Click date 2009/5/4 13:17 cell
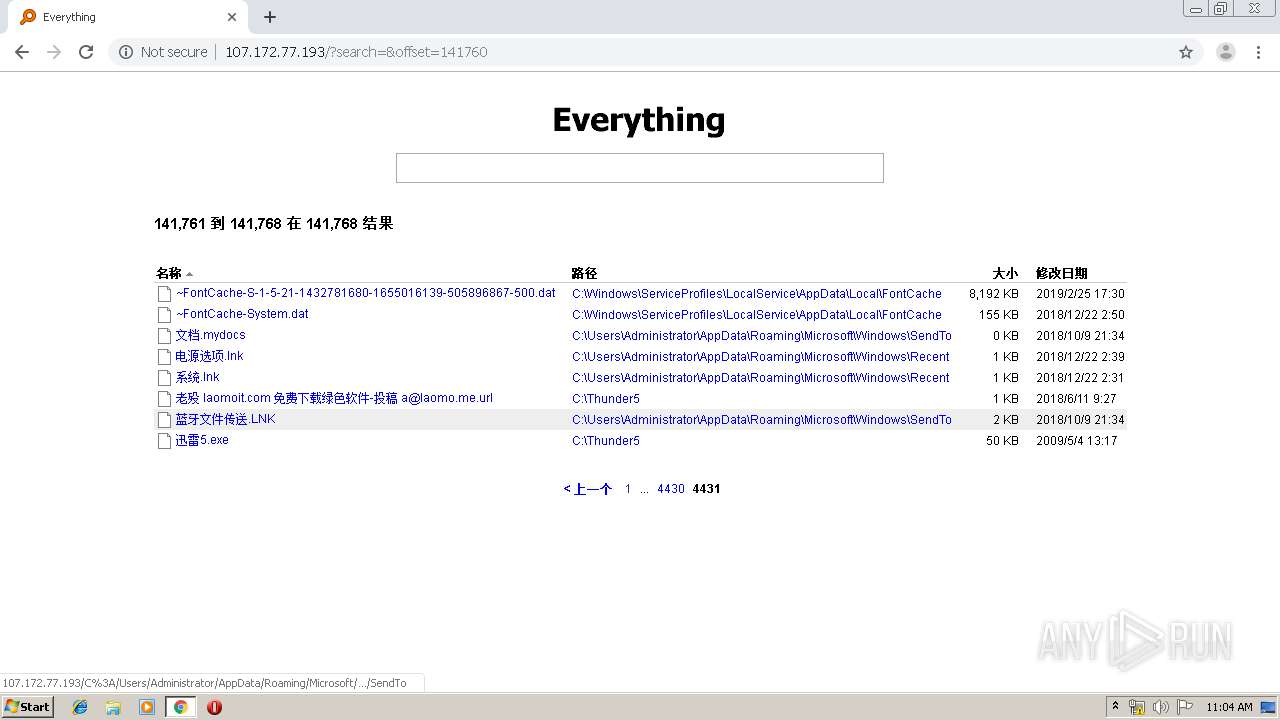This screenshot has width=1280, height=720. click(1077, 441)
